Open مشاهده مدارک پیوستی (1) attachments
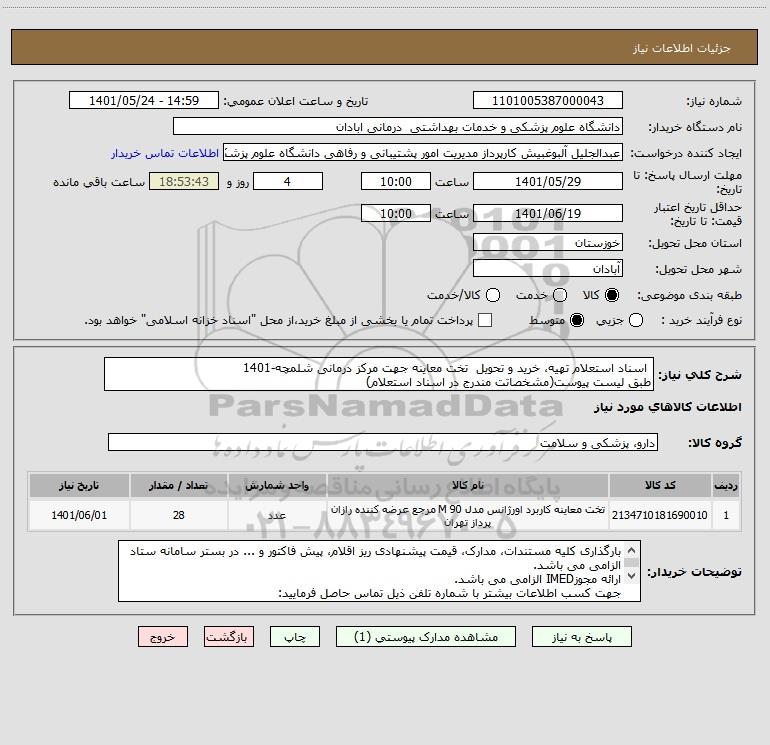 [x=426, y=637]
